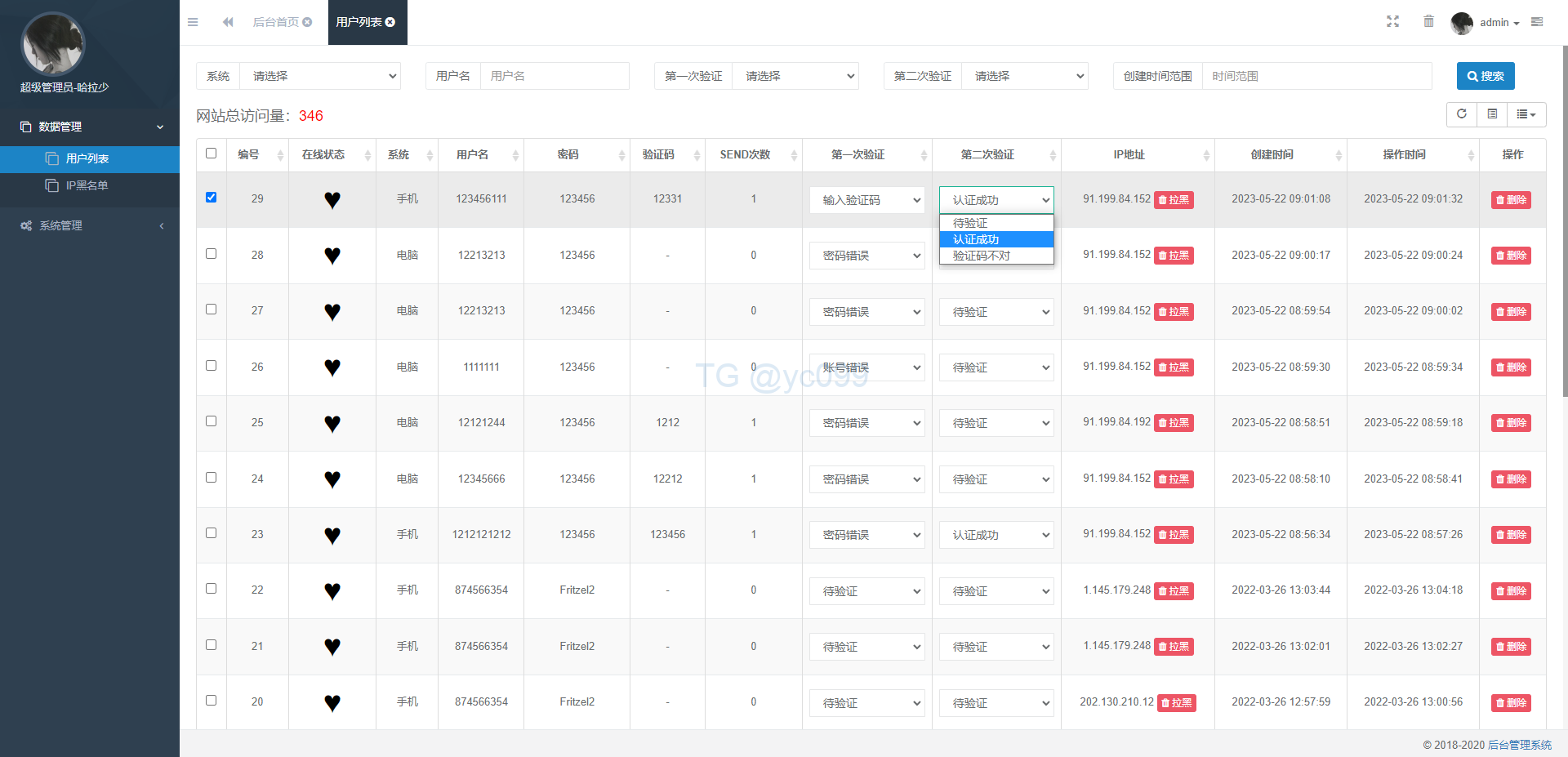1568x757 pixels.
Task: Switch to the 后台首页 tab
Action: (275, 22)
